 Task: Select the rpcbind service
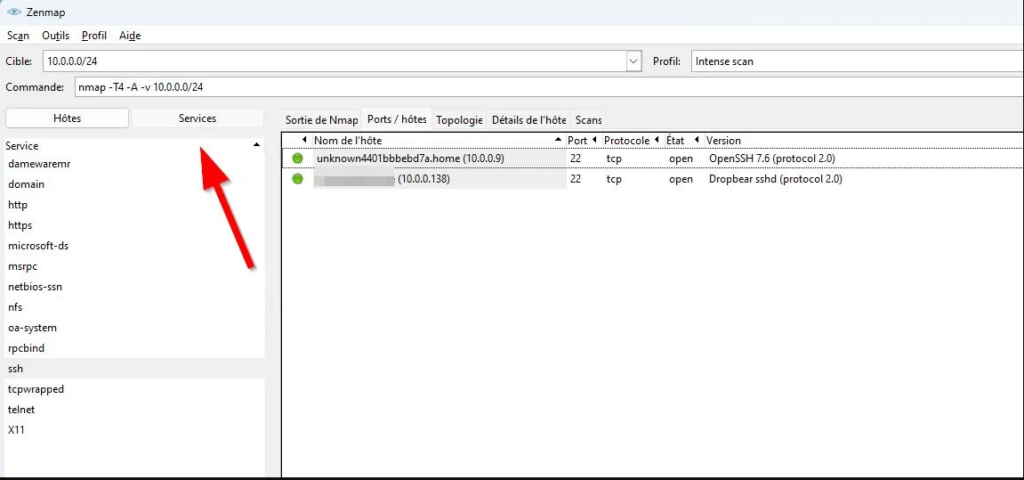(x=135, y=348)
